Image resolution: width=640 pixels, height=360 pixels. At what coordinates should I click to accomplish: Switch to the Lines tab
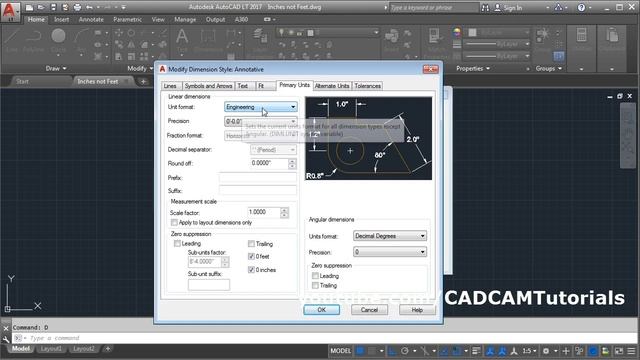tap(170, 86)
